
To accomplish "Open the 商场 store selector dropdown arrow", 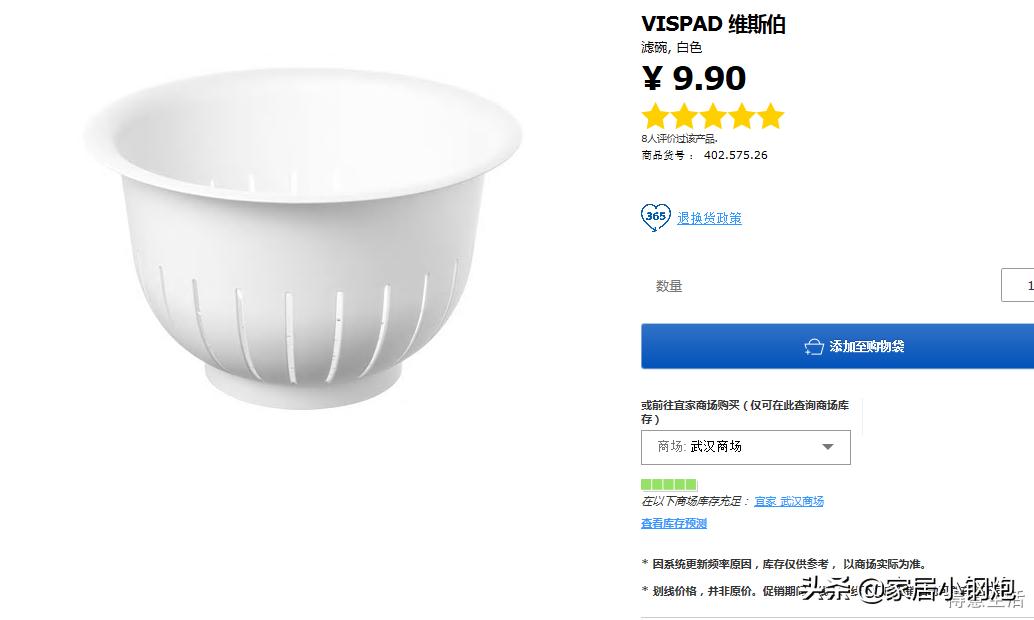I will pos(830,447).
